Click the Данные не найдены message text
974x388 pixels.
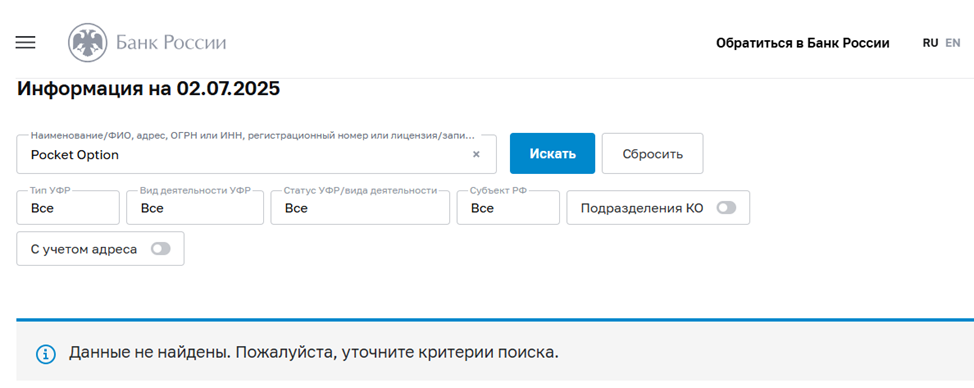pos(314,353)
